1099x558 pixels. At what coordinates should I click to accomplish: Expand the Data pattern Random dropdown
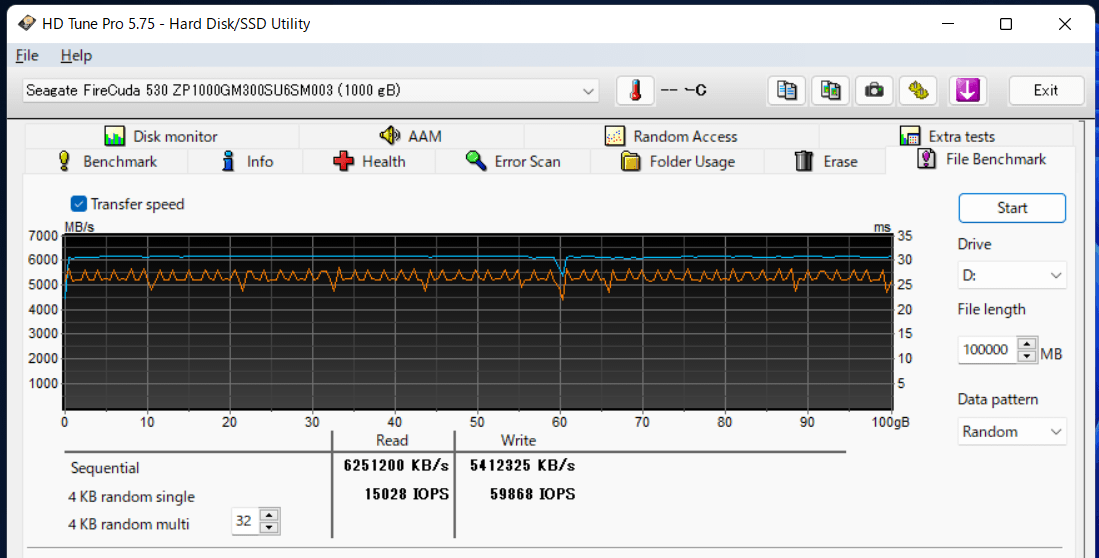(x=1012, y=431)
